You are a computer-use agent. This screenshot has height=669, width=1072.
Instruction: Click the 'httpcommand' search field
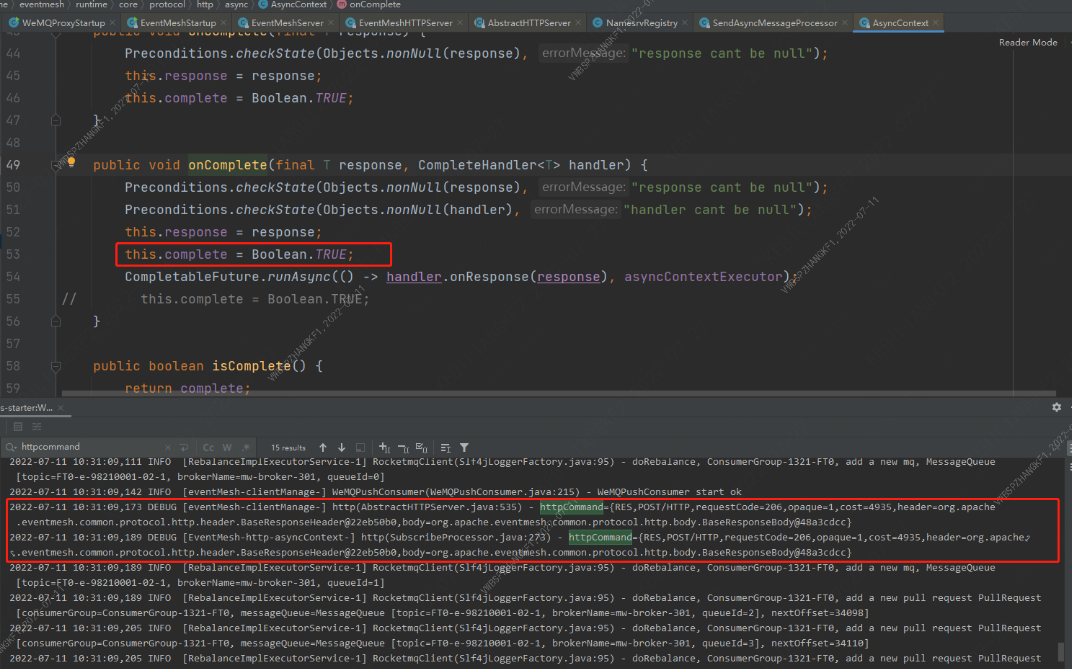pyautogui.click(x=91, y=447)
